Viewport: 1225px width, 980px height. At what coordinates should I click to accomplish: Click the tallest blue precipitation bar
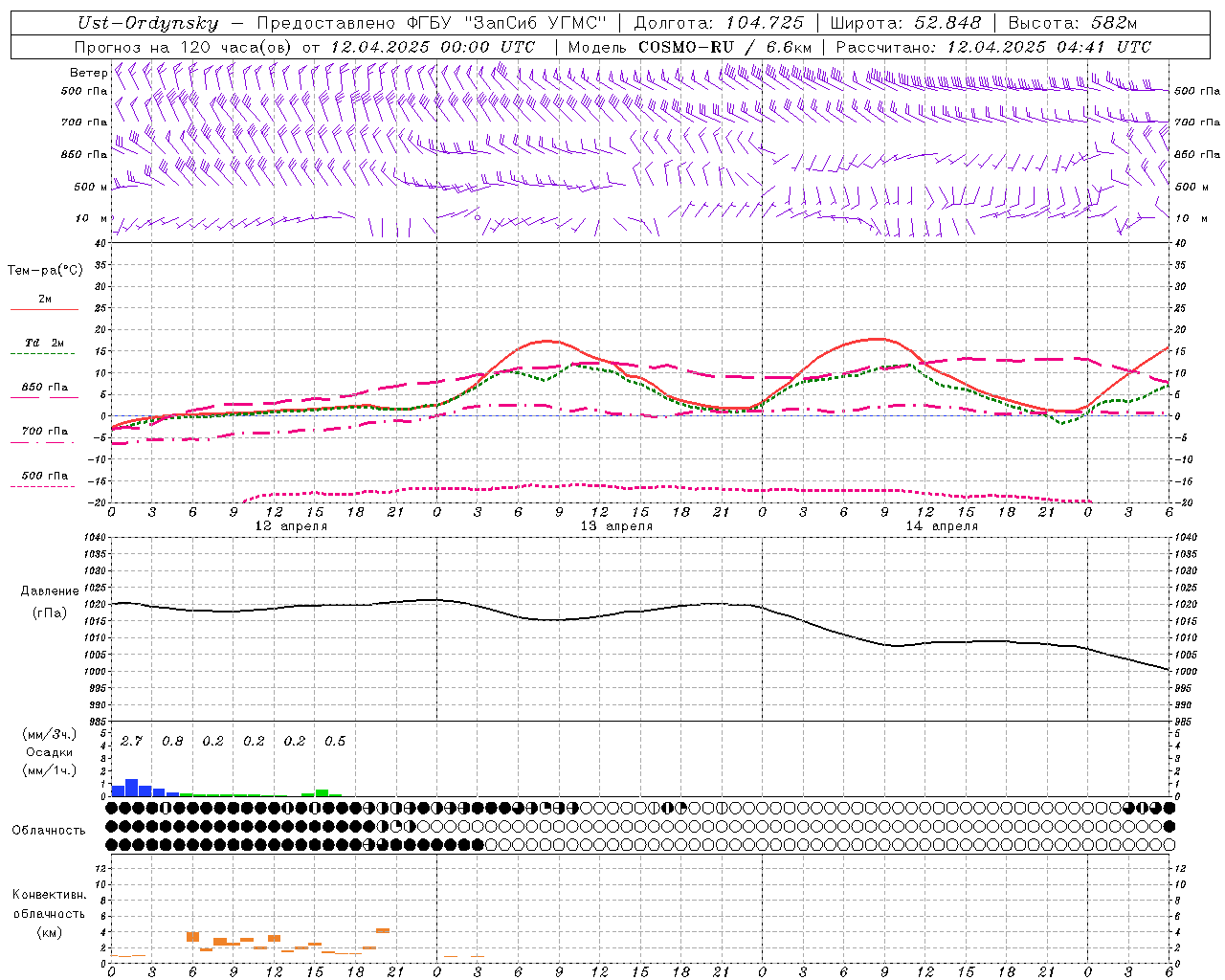(x=132, y=787)
